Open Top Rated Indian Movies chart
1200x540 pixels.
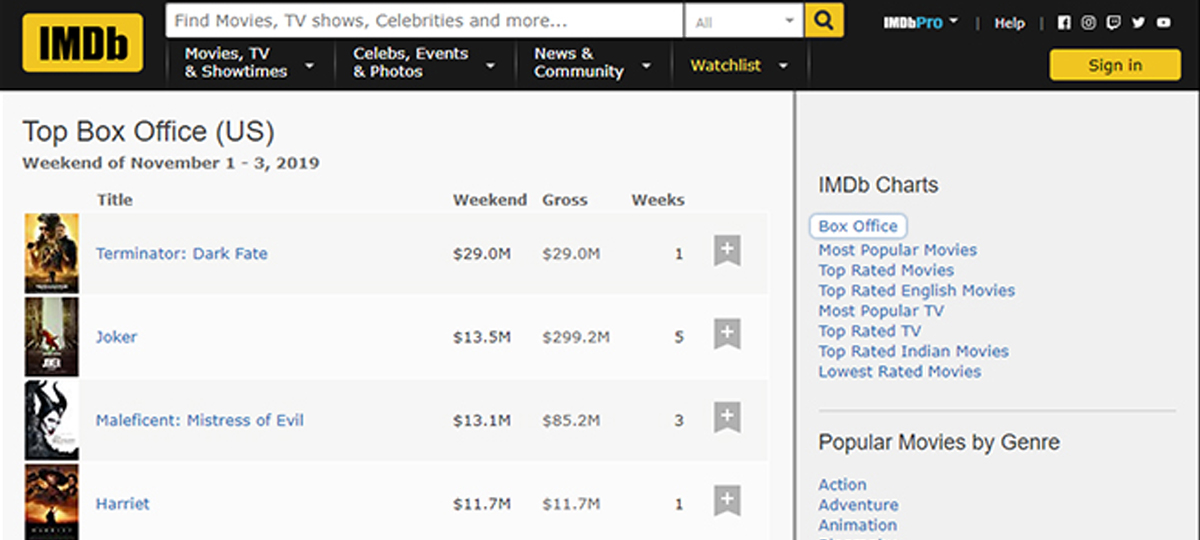pos(914,351)
